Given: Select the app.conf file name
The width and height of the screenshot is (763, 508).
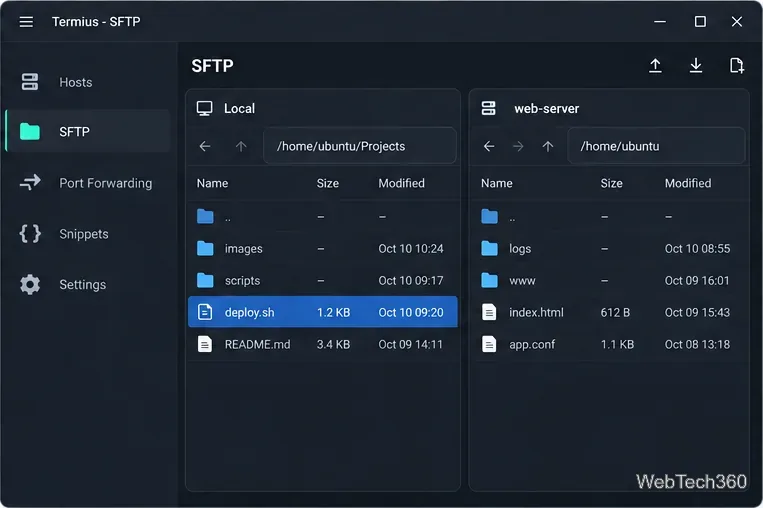Looking at the screenshot, I should [532, 344].
